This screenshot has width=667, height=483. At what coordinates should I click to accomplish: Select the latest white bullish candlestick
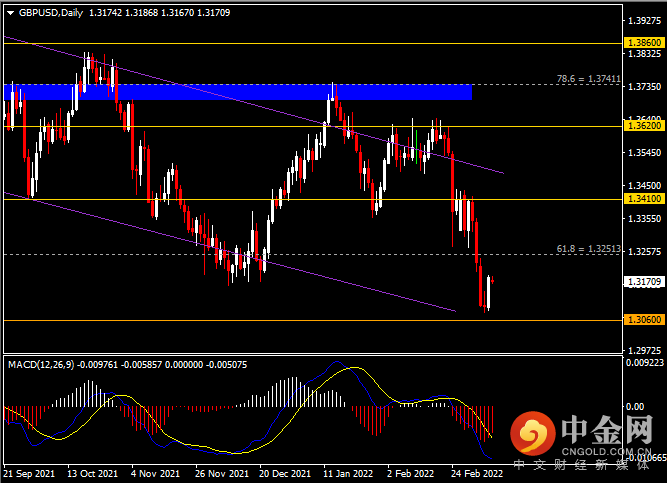(x=488, y=292)
